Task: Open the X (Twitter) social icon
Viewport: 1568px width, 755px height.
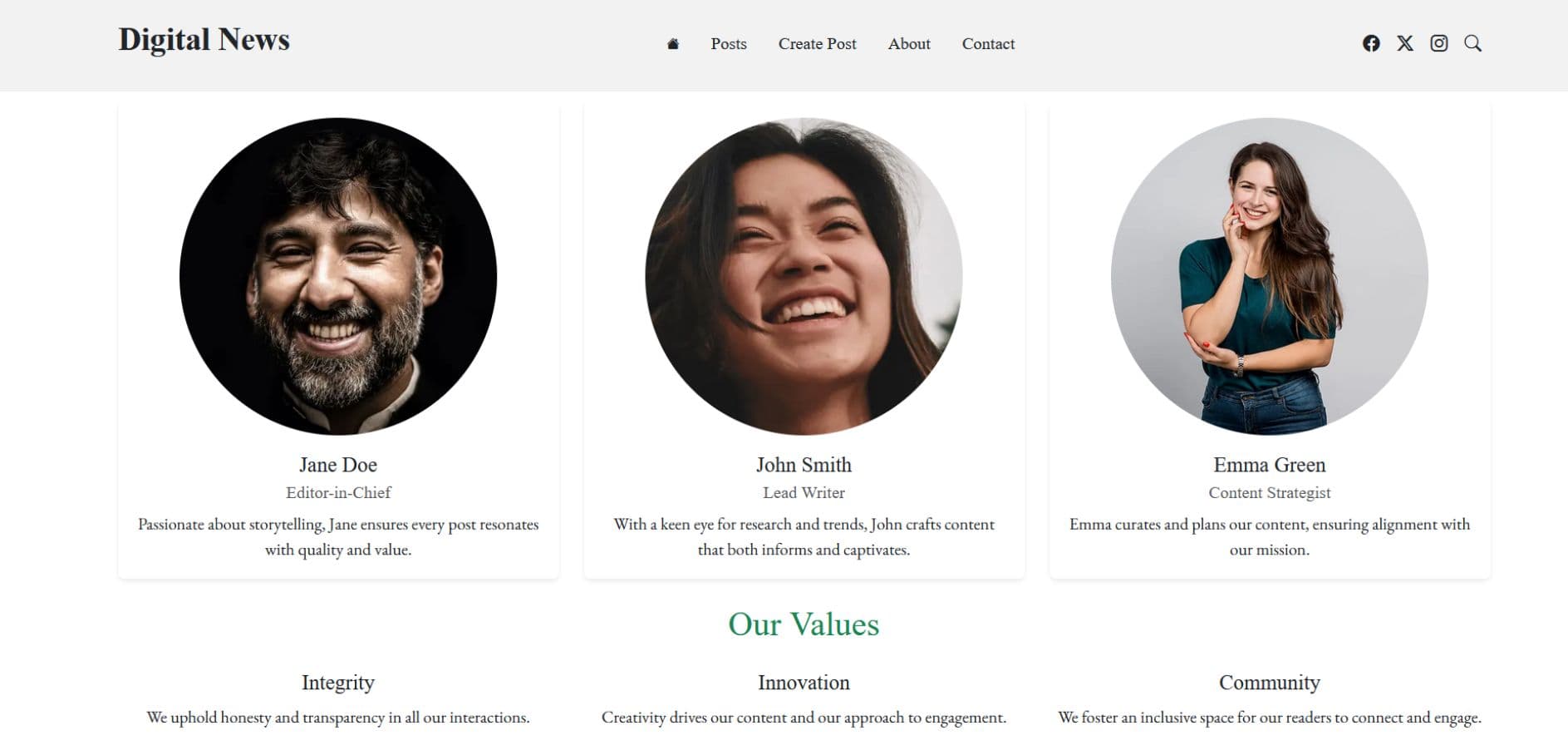Action: click(x=1405, y=43)
